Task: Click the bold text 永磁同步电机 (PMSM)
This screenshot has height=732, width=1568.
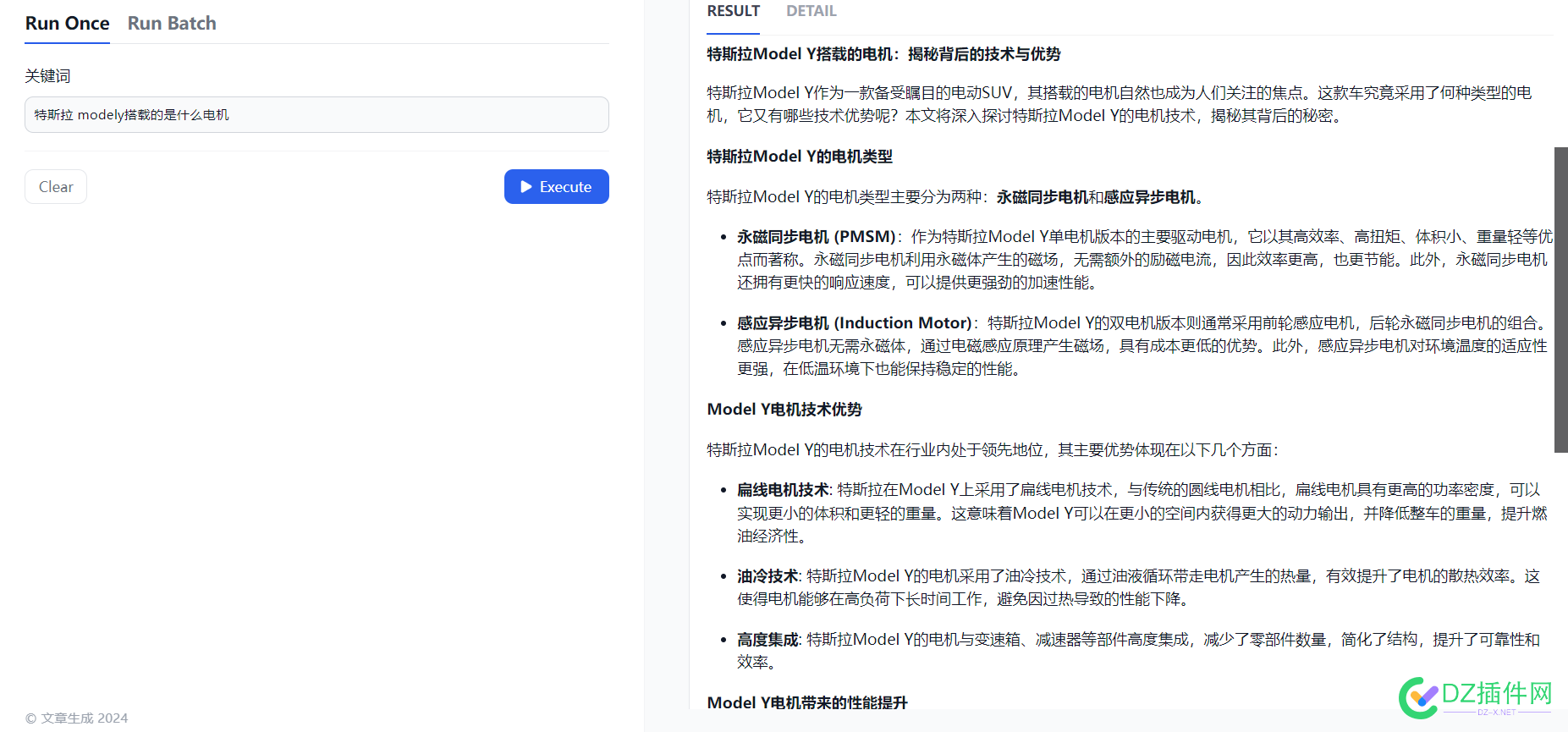Action: pyautogui.click(x=816, y=237)
